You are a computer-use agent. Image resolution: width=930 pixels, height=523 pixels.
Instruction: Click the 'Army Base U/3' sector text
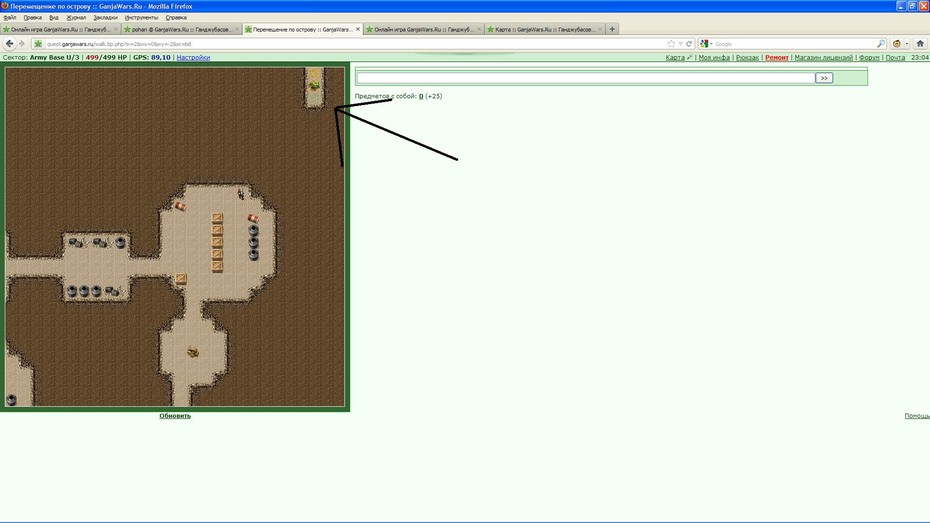click(x=55, y=58)
